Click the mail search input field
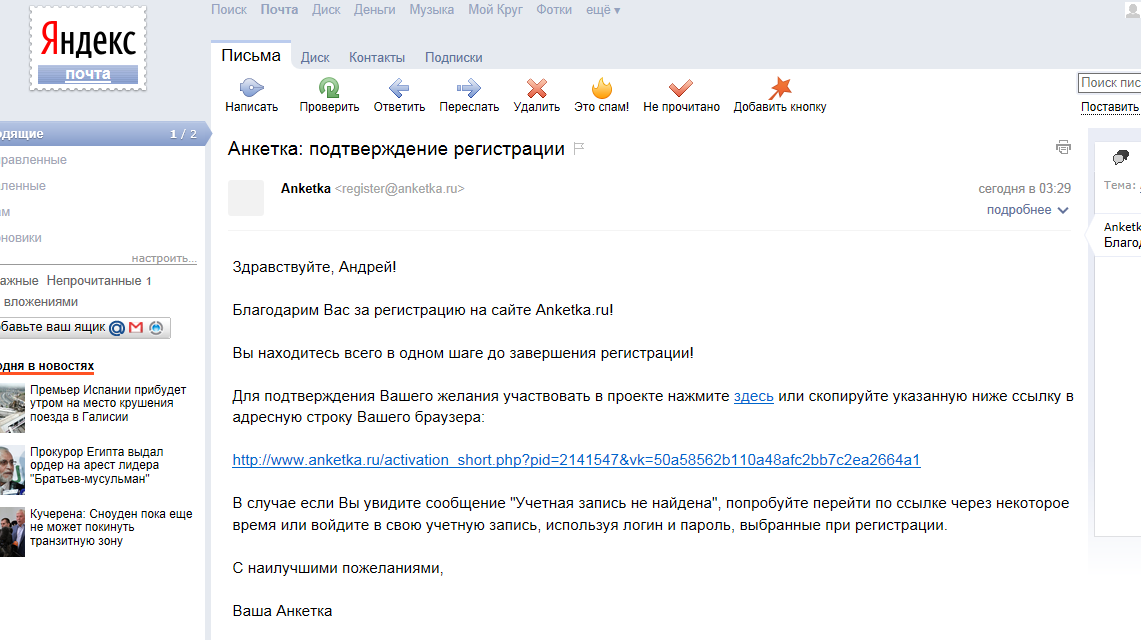 click(1110, 81)
